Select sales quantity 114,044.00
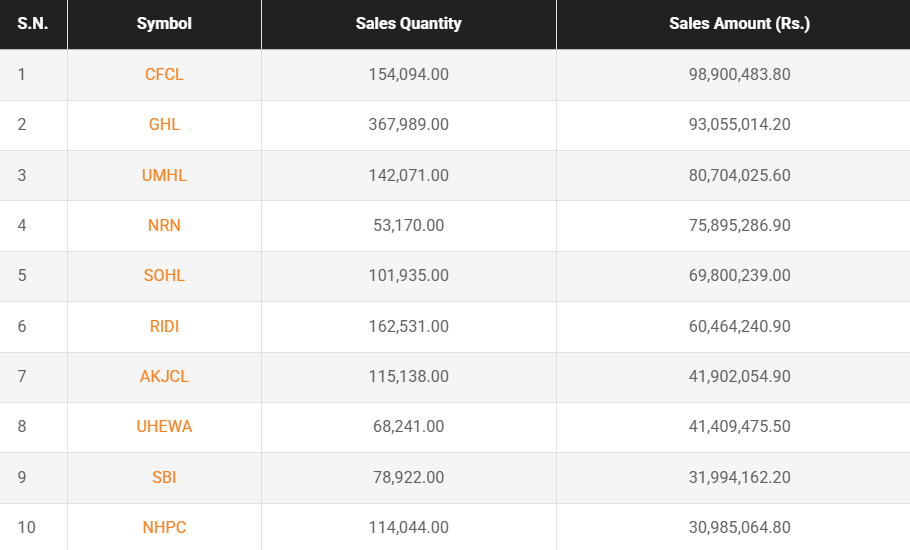Viewport: 910px width, 550px height. pyautogui.click(x=409, y=527)
